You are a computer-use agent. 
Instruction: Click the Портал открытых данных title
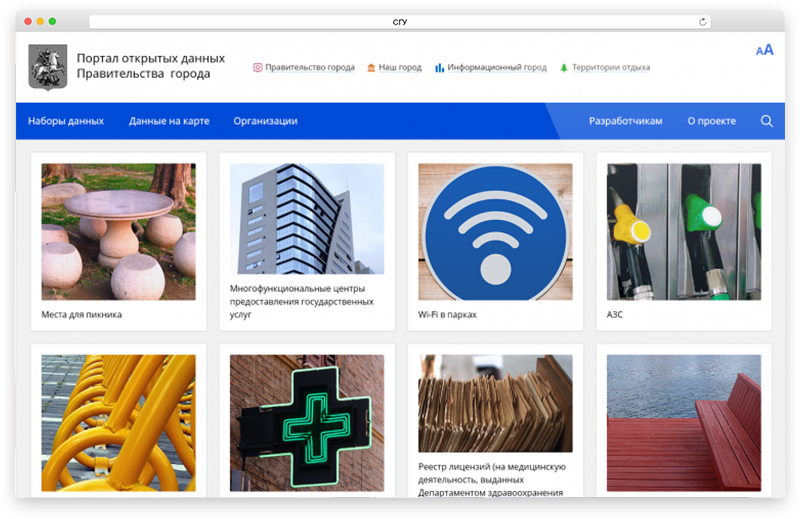tap(151, 66)
